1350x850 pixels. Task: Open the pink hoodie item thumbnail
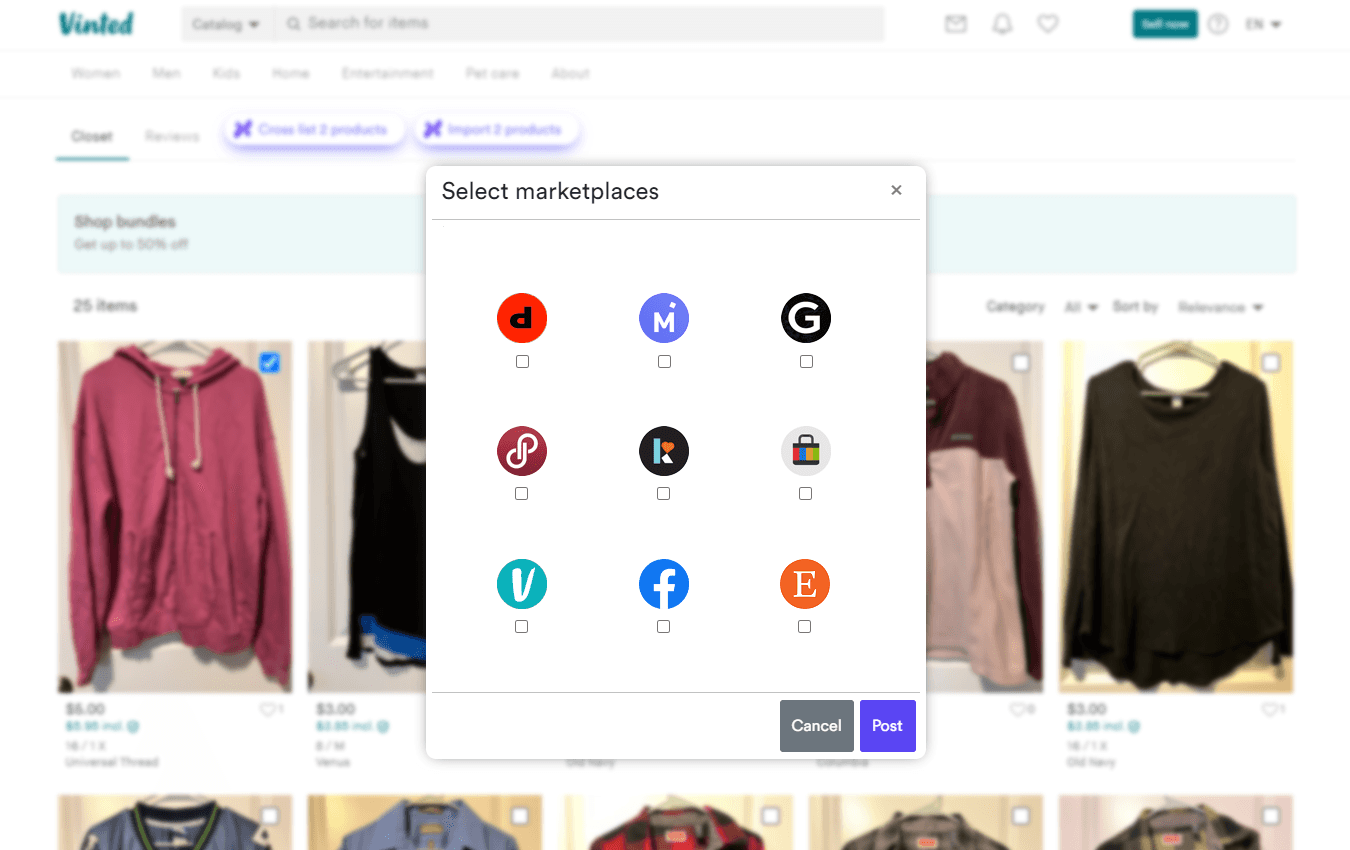tap(175, 517)
